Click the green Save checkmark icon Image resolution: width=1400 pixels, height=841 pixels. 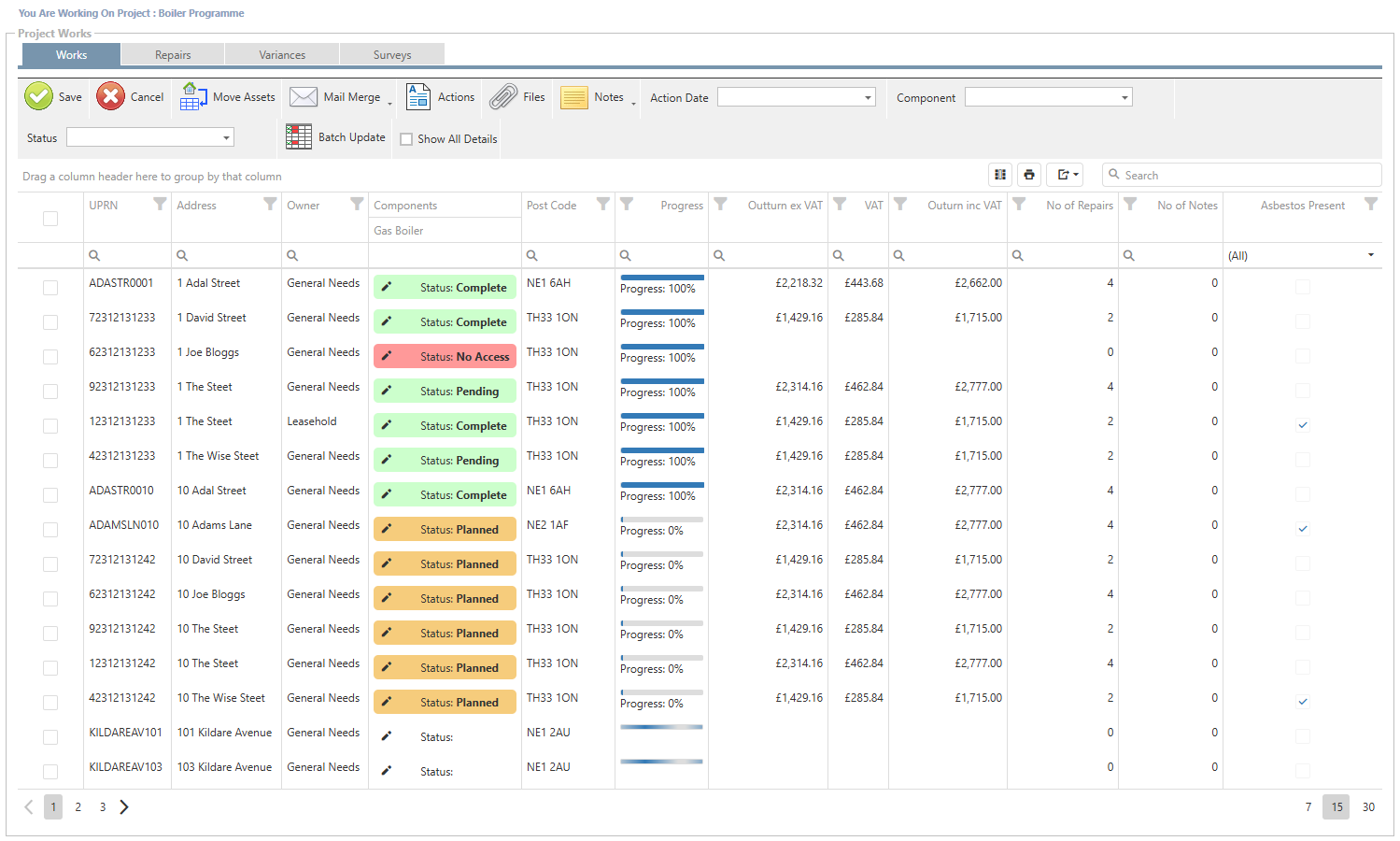[x=38, y=96]
